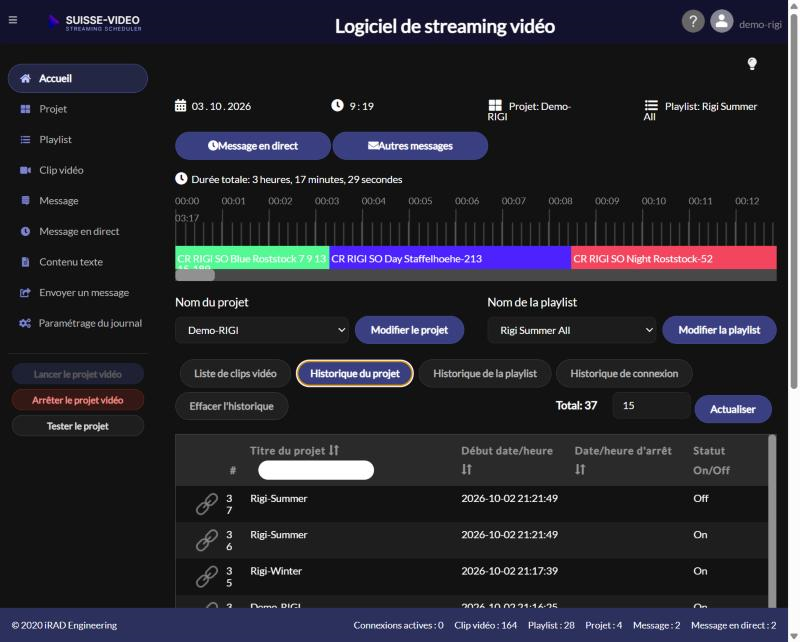This screenshot has width=800, height=642.
Task: Click Lancer le projet vidéo button
Action: [78, 374]
